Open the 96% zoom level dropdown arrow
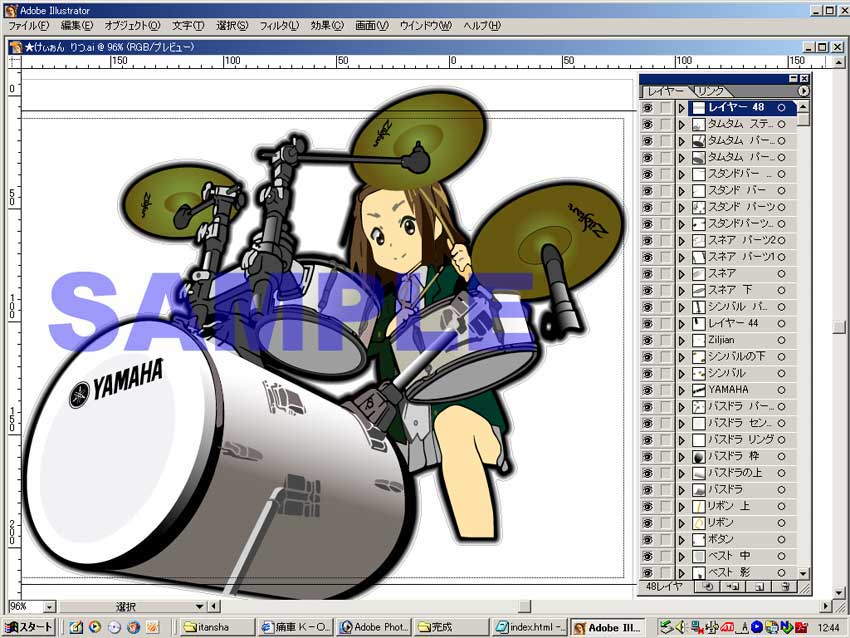 [49, 607]
